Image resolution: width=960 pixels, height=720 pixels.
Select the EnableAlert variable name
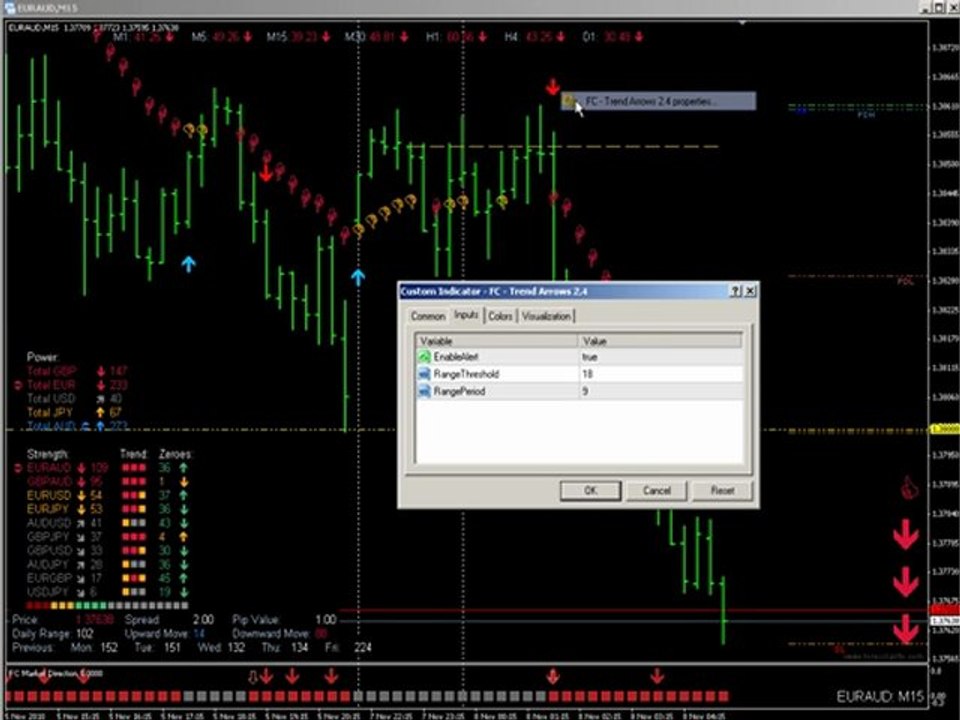pyautogui.click(x=456, y=356)
